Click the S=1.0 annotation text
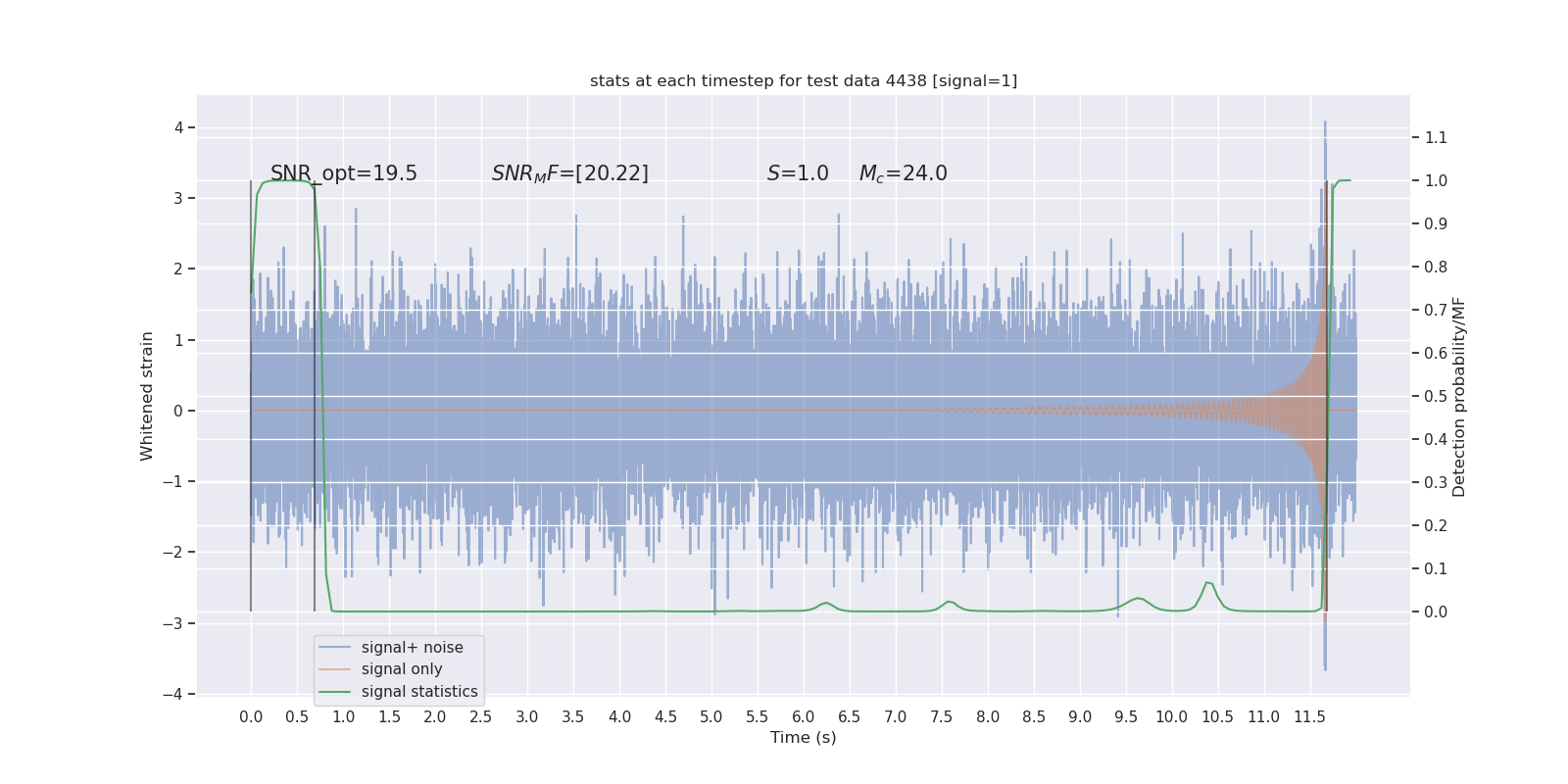 [798, 173]
